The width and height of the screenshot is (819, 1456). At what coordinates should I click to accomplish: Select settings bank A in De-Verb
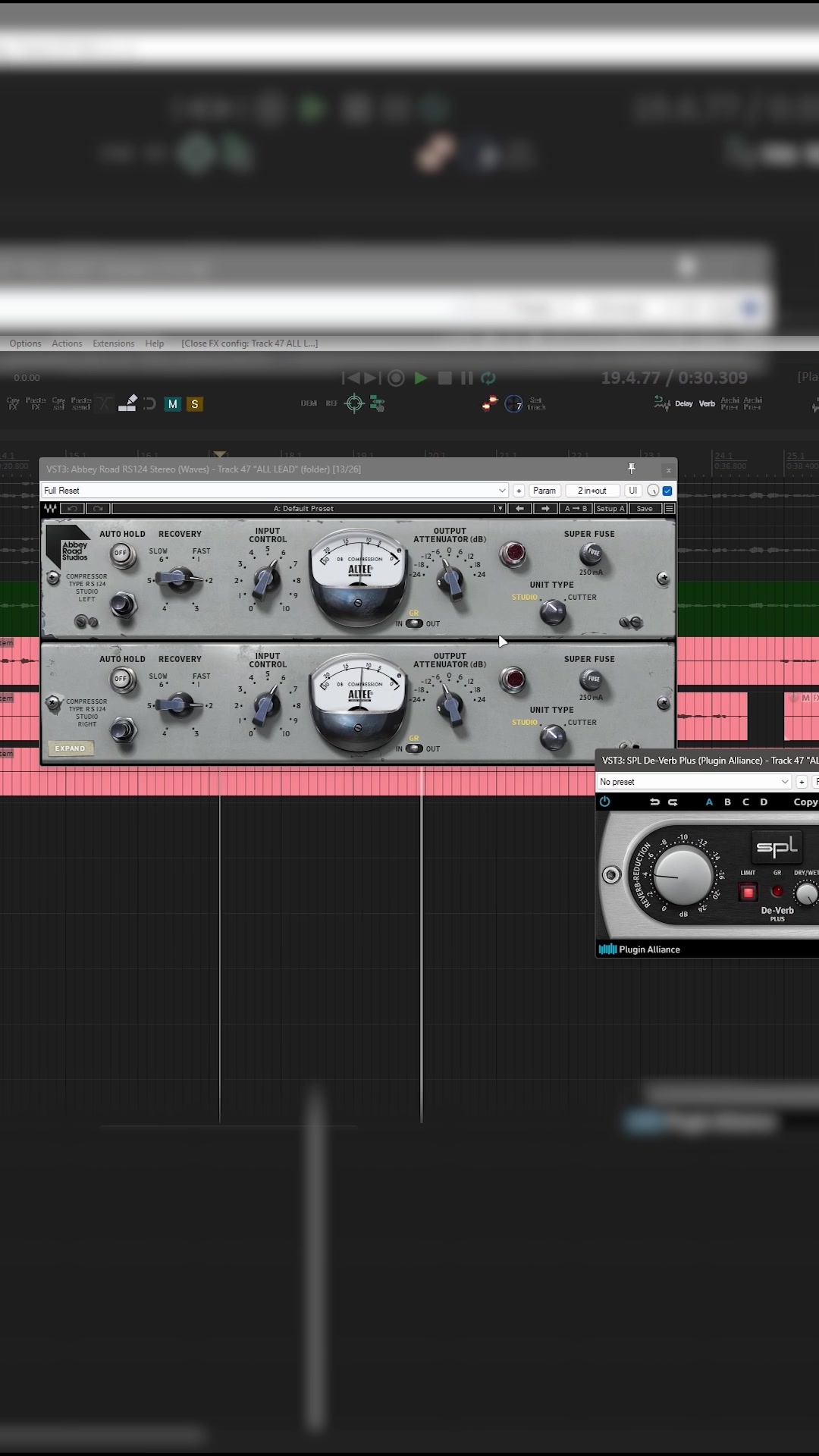(x=709, y=802)
